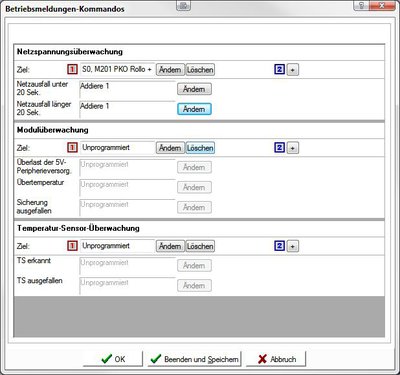Click the pin icon atop the title bar

(183, 5)
